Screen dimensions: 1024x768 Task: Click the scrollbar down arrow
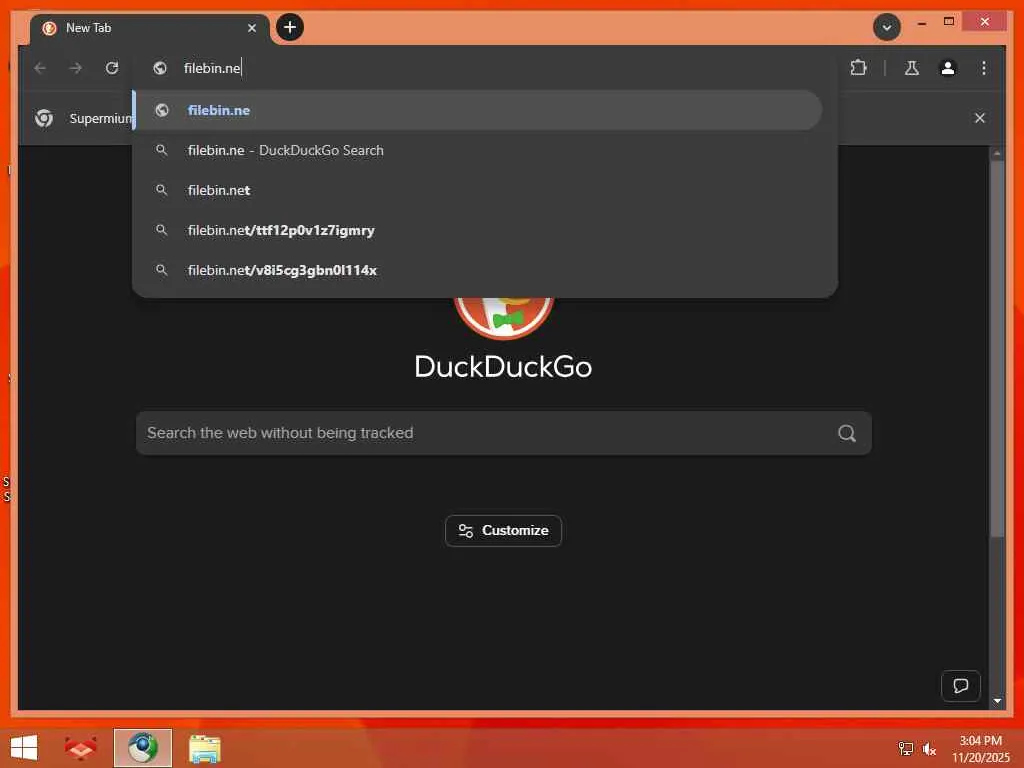pos(997,701)
